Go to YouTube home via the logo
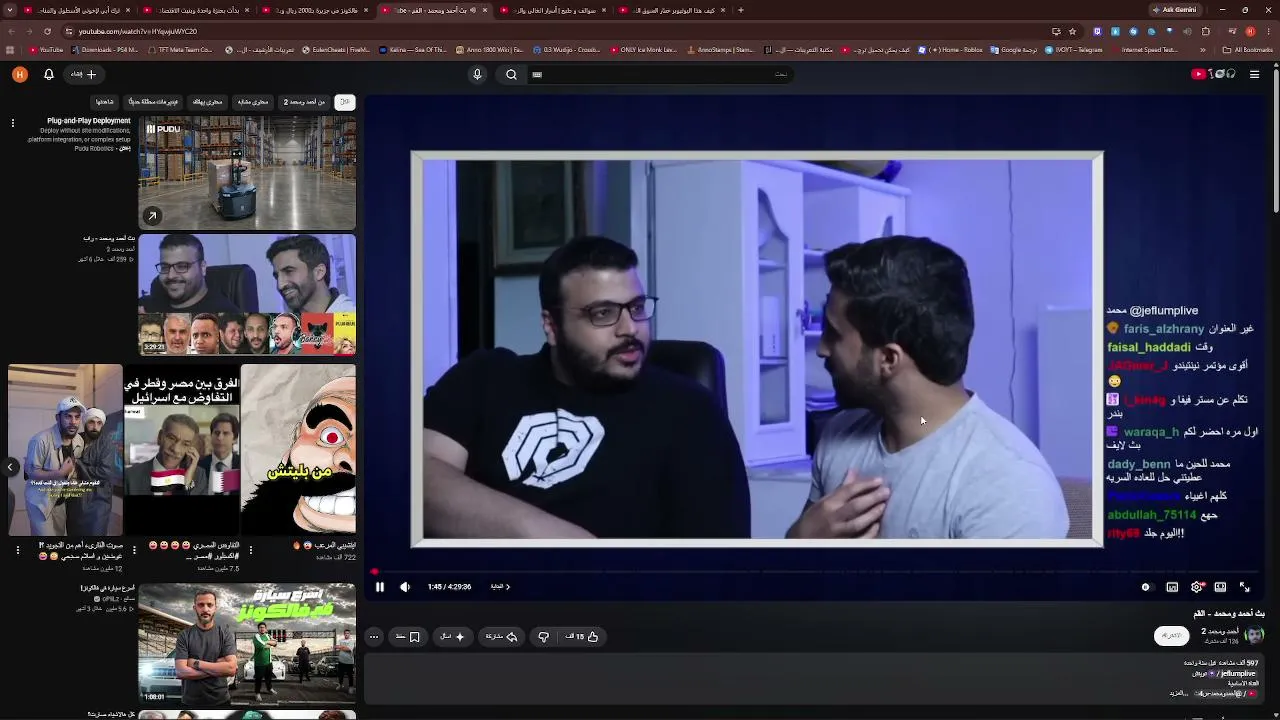This screenshot has height=720, width=1280. (x=1213, y=74)
